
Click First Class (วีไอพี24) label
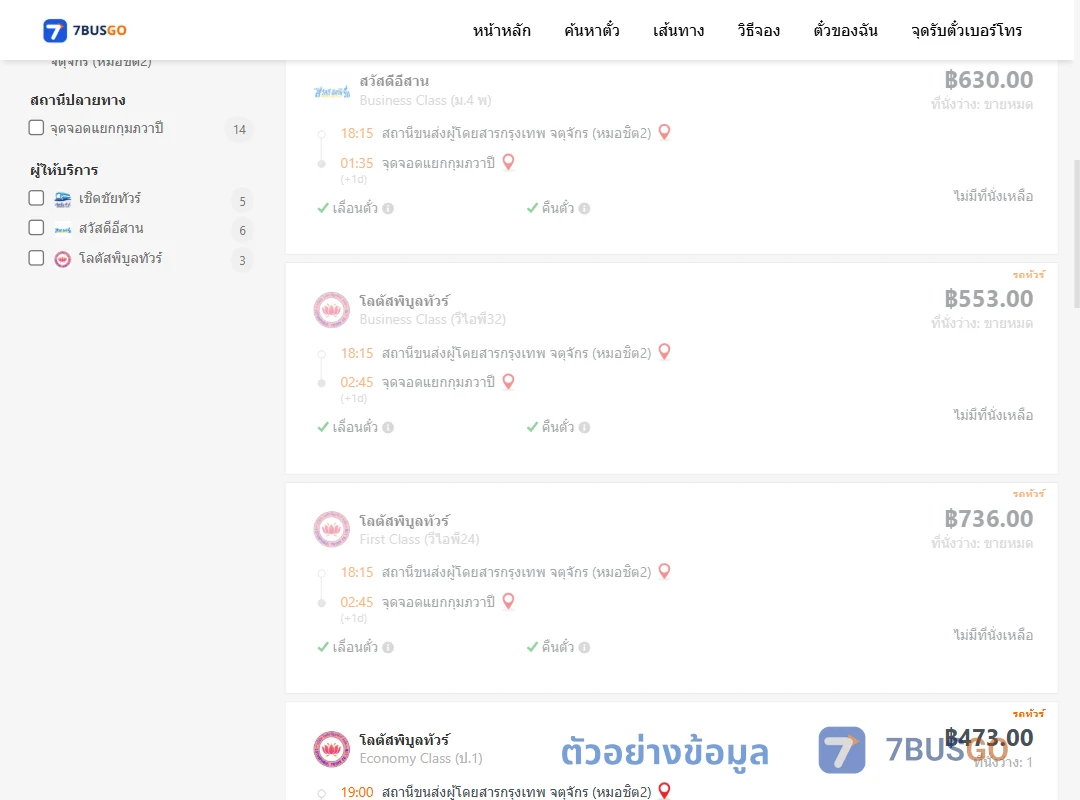coord(419,540)
